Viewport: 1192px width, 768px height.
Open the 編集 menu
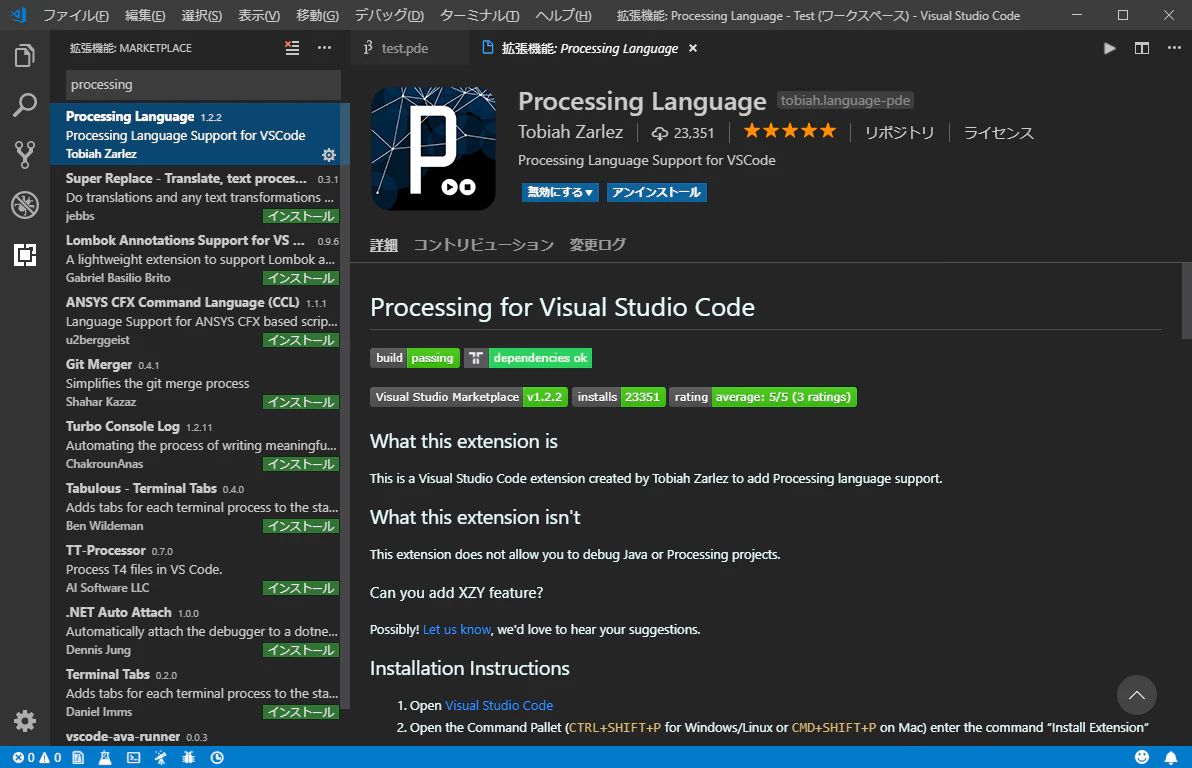coord(144,15)
